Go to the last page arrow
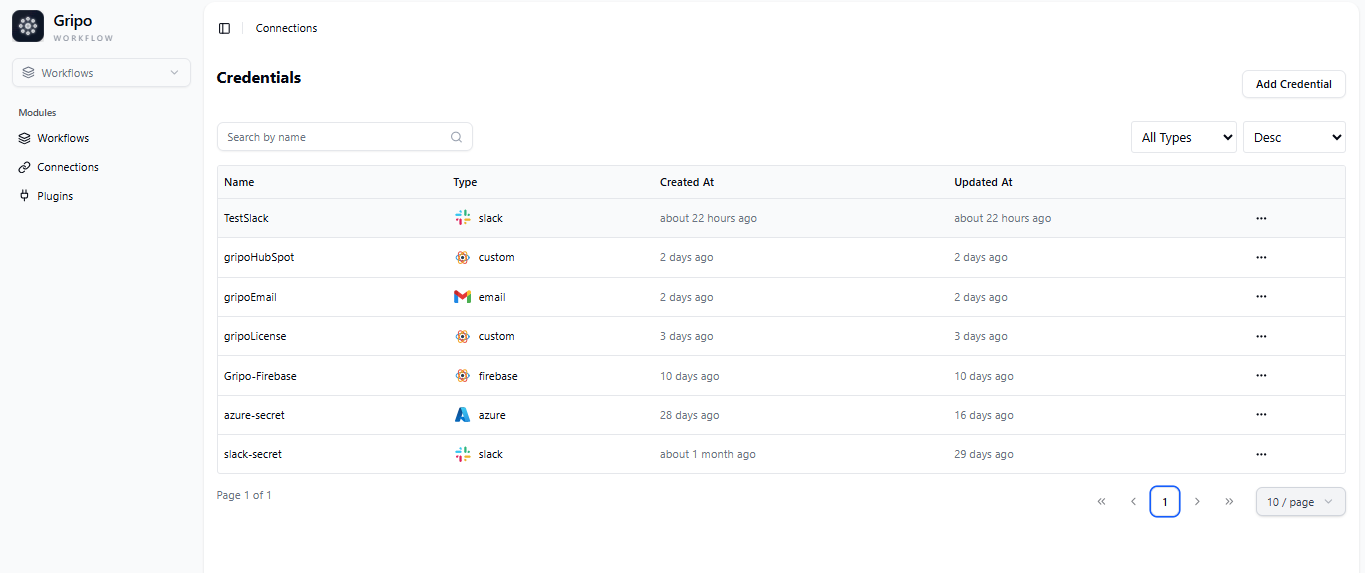This screenshot has height=573, width=1365. [x=1229, y=501]
